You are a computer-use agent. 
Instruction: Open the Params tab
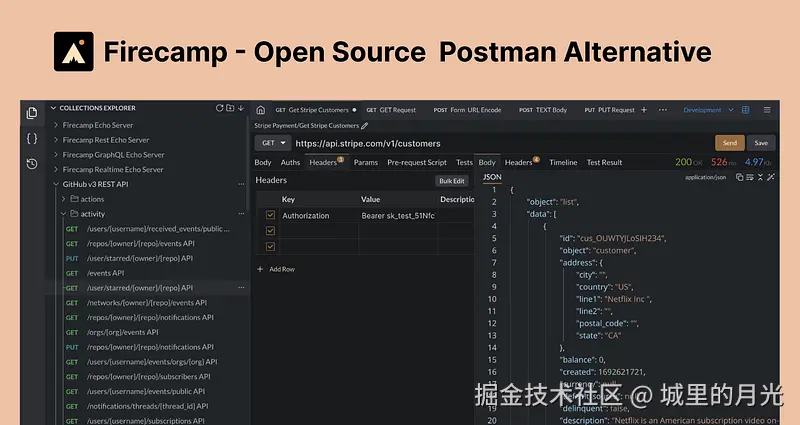tap(366, 162)
